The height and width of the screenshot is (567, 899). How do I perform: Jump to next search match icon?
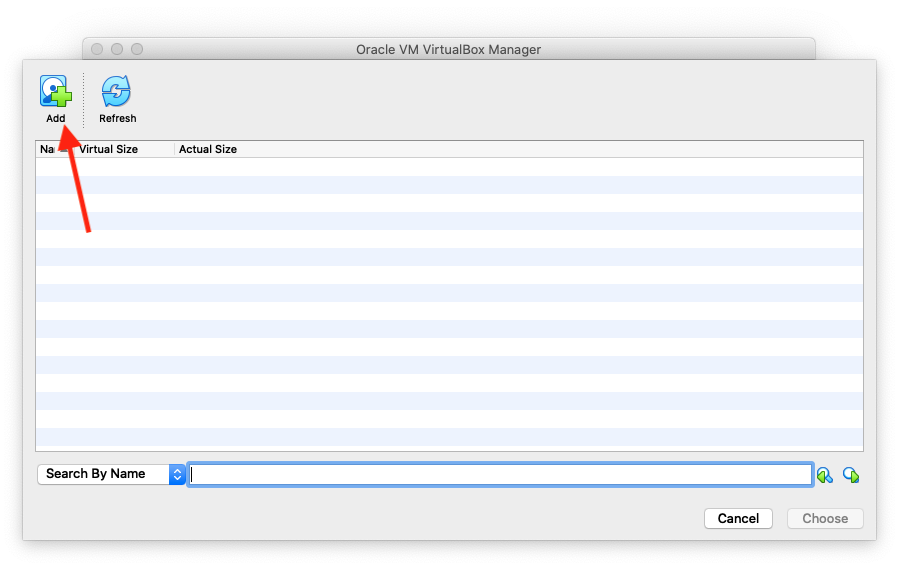click(851, 475)
